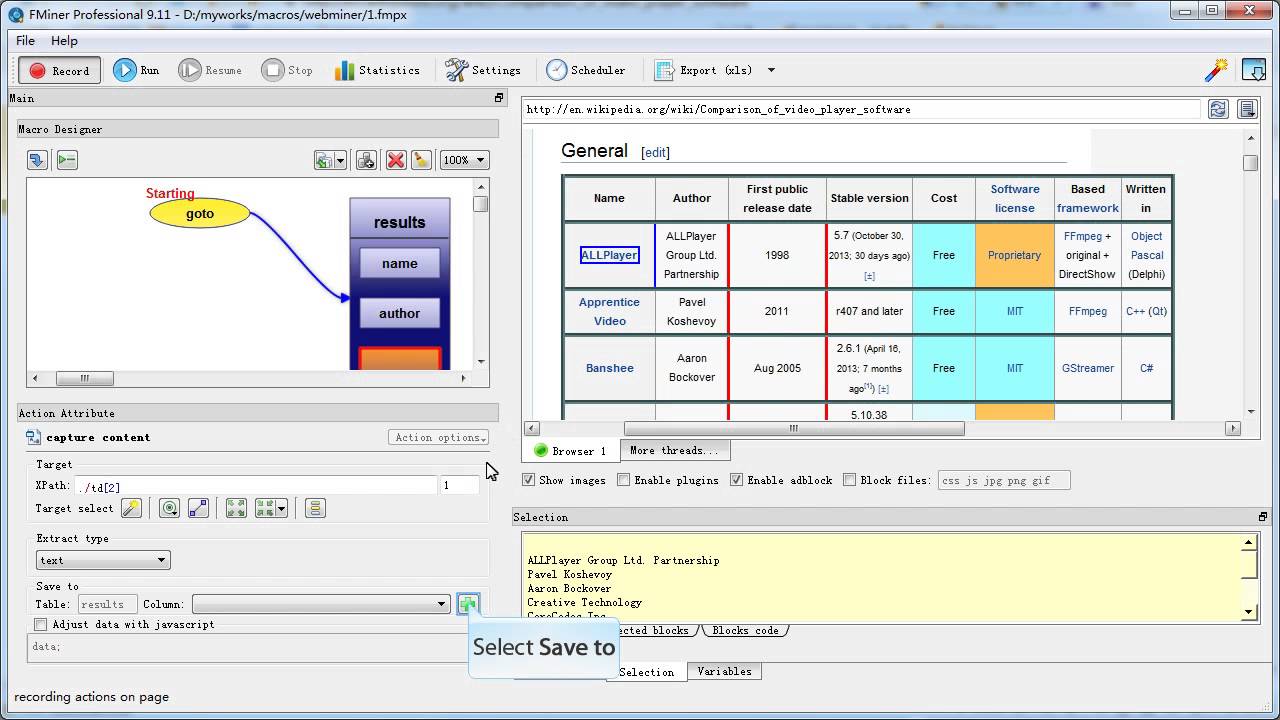This screenshot has height=720, width=1280.
Task: Open Settings from the toolbar
Action: (483, 70)
